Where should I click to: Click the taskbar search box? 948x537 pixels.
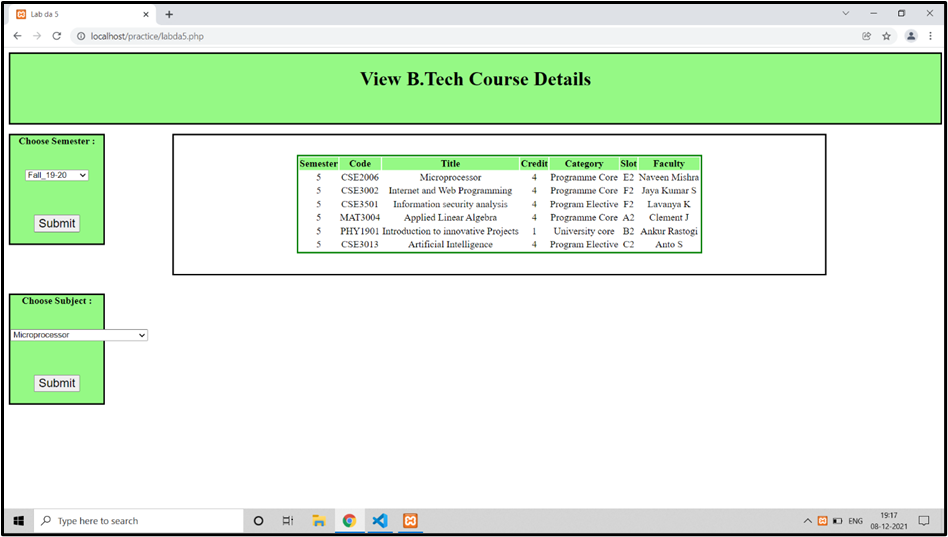(x=139, y=521)
